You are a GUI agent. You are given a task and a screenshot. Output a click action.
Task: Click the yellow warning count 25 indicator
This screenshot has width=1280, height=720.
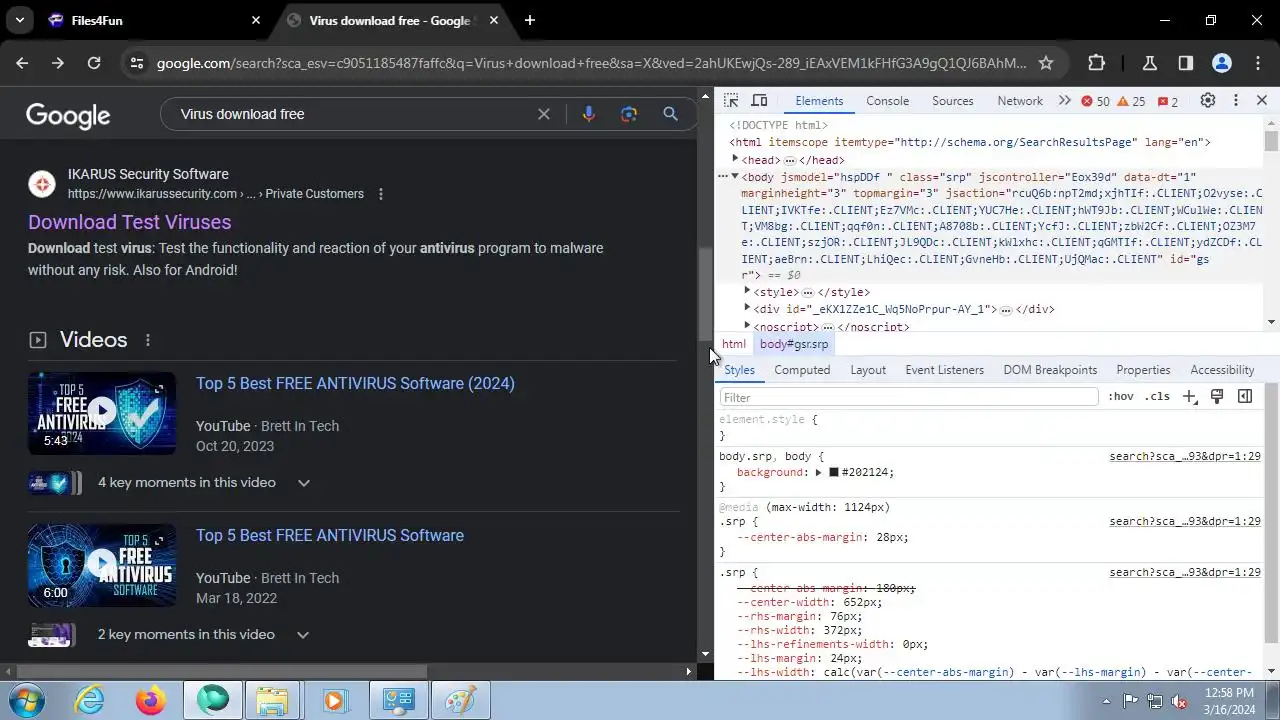coord(1131,101)
